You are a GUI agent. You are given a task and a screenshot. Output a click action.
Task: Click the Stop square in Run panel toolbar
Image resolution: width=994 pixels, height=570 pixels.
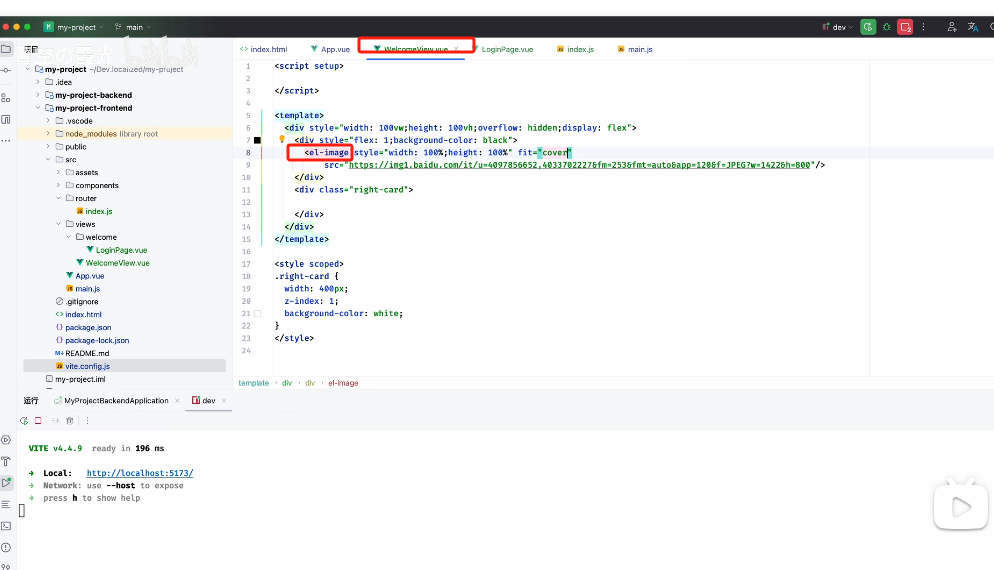pos(38,420)
